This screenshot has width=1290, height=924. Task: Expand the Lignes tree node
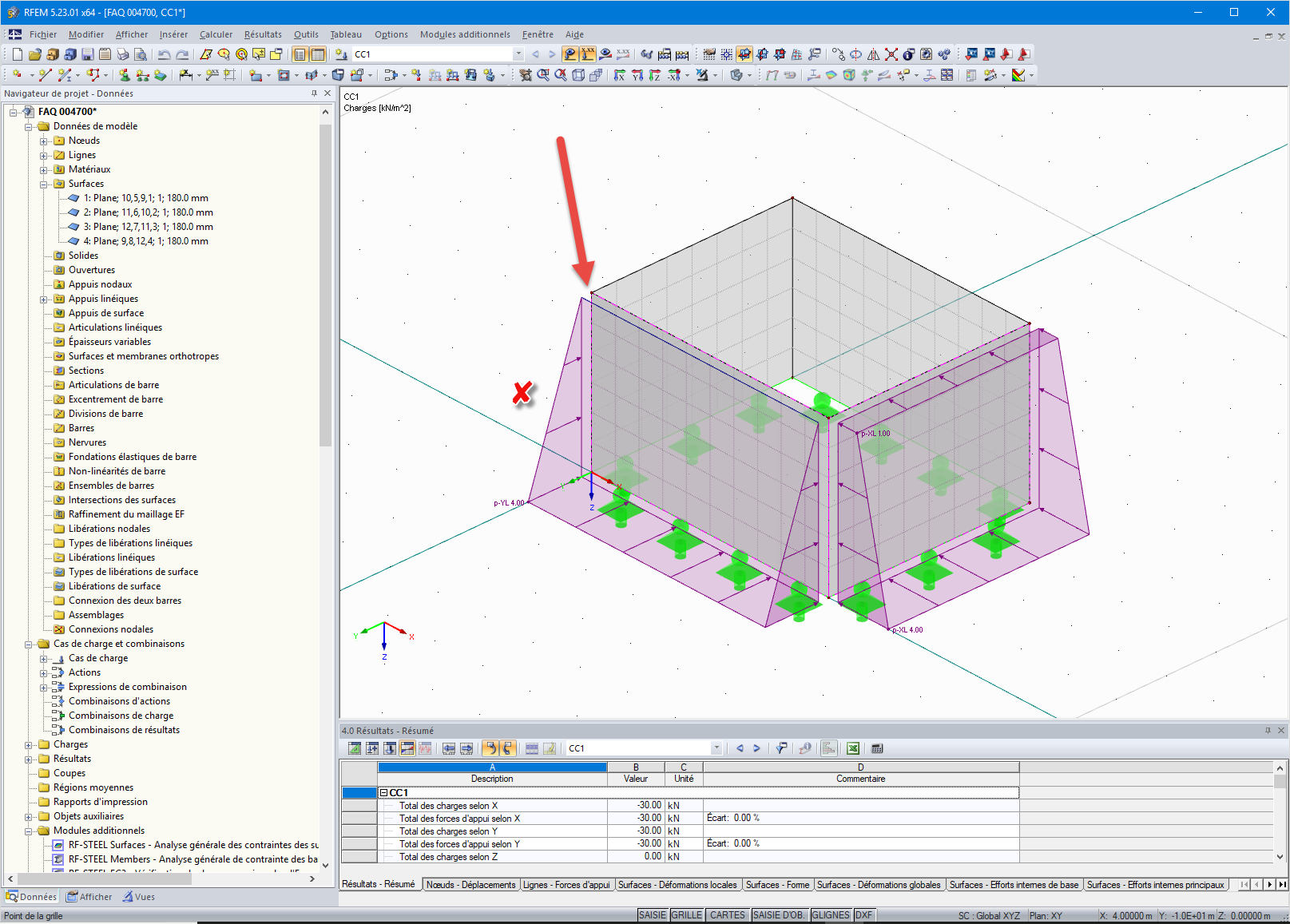[x=44, y=156]
